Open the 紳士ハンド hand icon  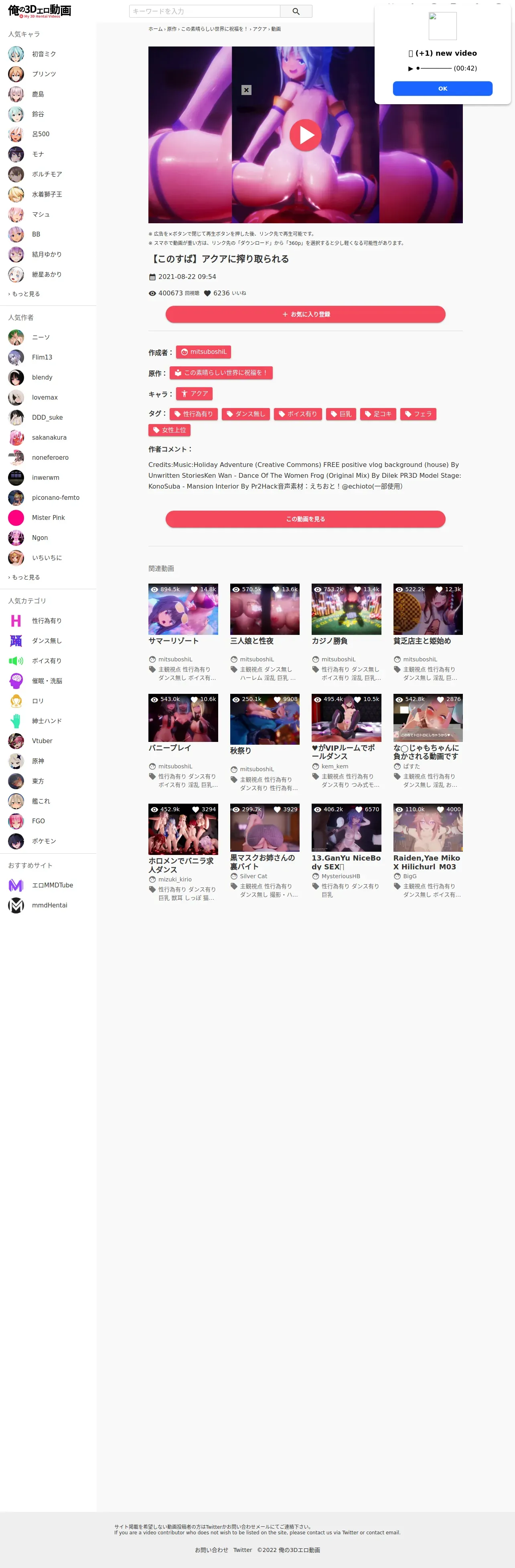pos(16,721)
